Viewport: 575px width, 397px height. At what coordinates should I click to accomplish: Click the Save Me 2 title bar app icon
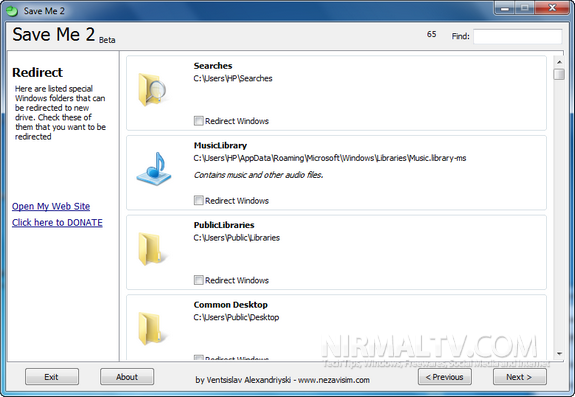[x=12, y=11]
